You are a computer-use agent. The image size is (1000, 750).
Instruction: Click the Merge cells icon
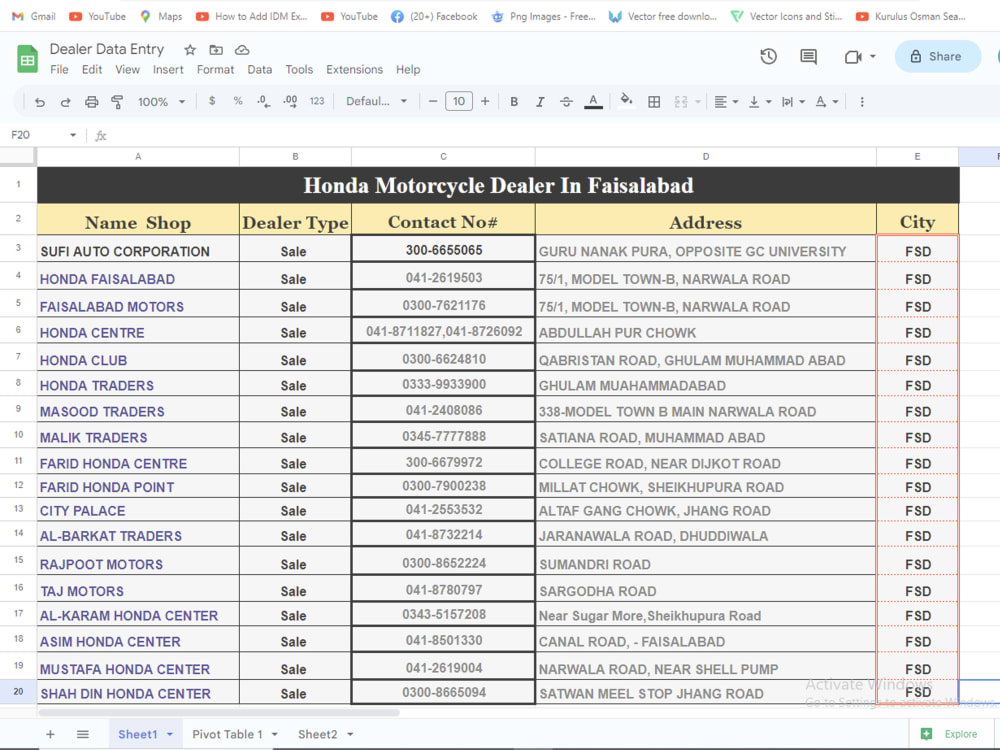pos(681,102)
